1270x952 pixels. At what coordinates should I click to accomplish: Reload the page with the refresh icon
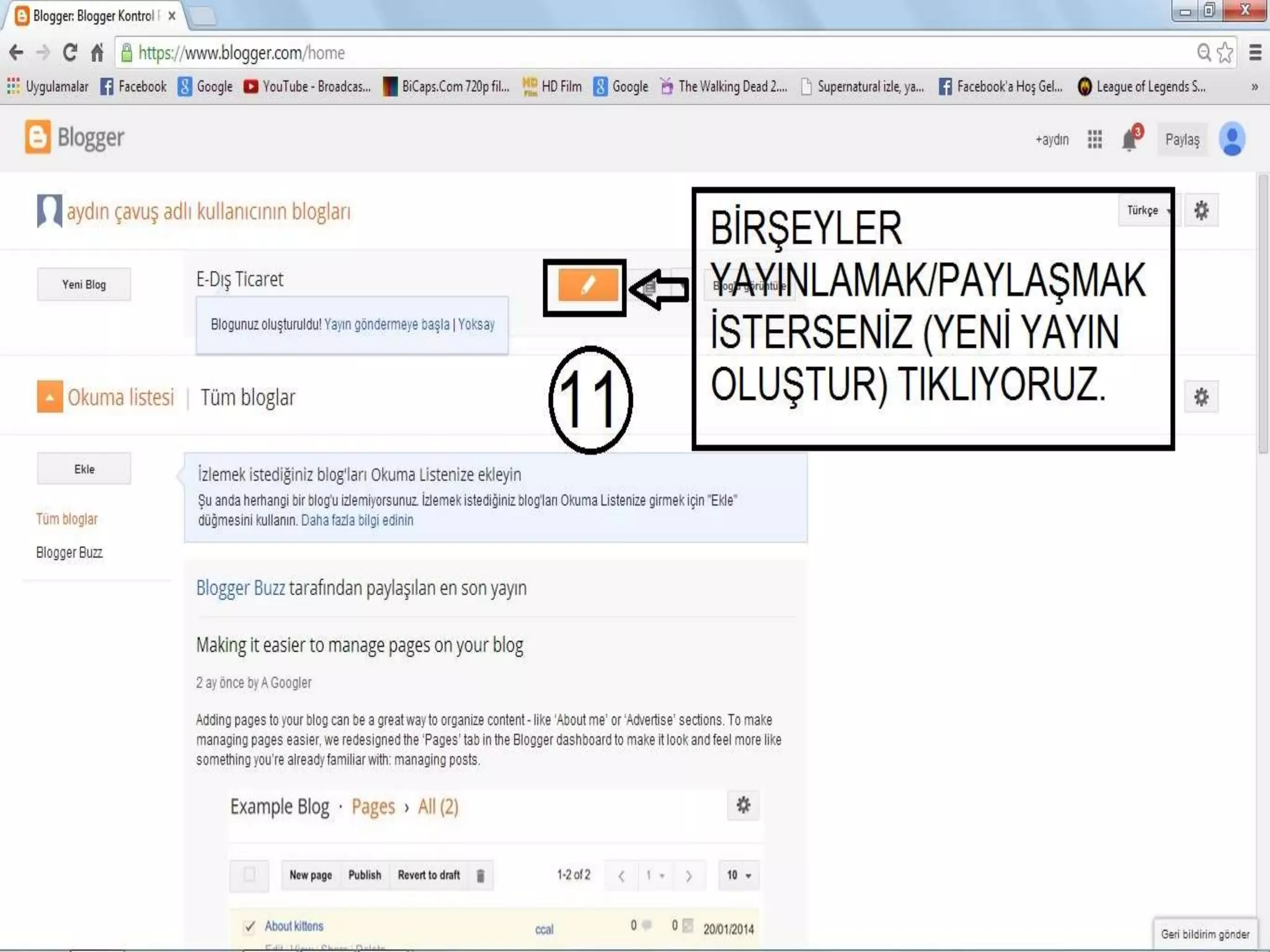point(69,53)
